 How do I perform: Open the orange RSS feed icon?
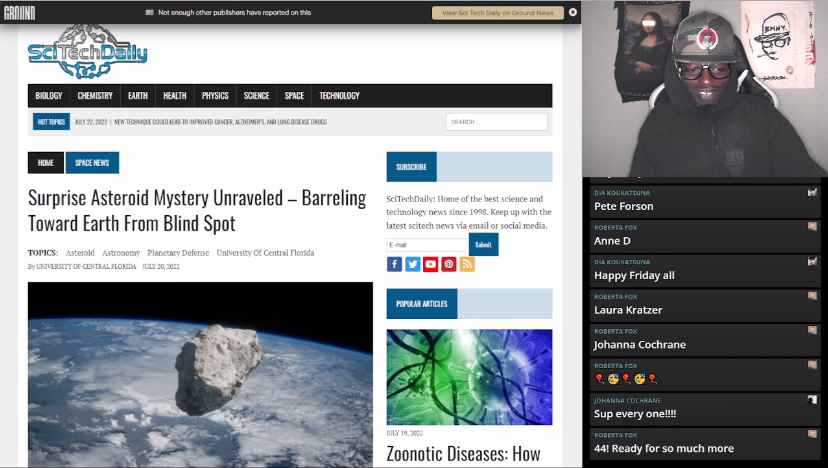(467, 264)
